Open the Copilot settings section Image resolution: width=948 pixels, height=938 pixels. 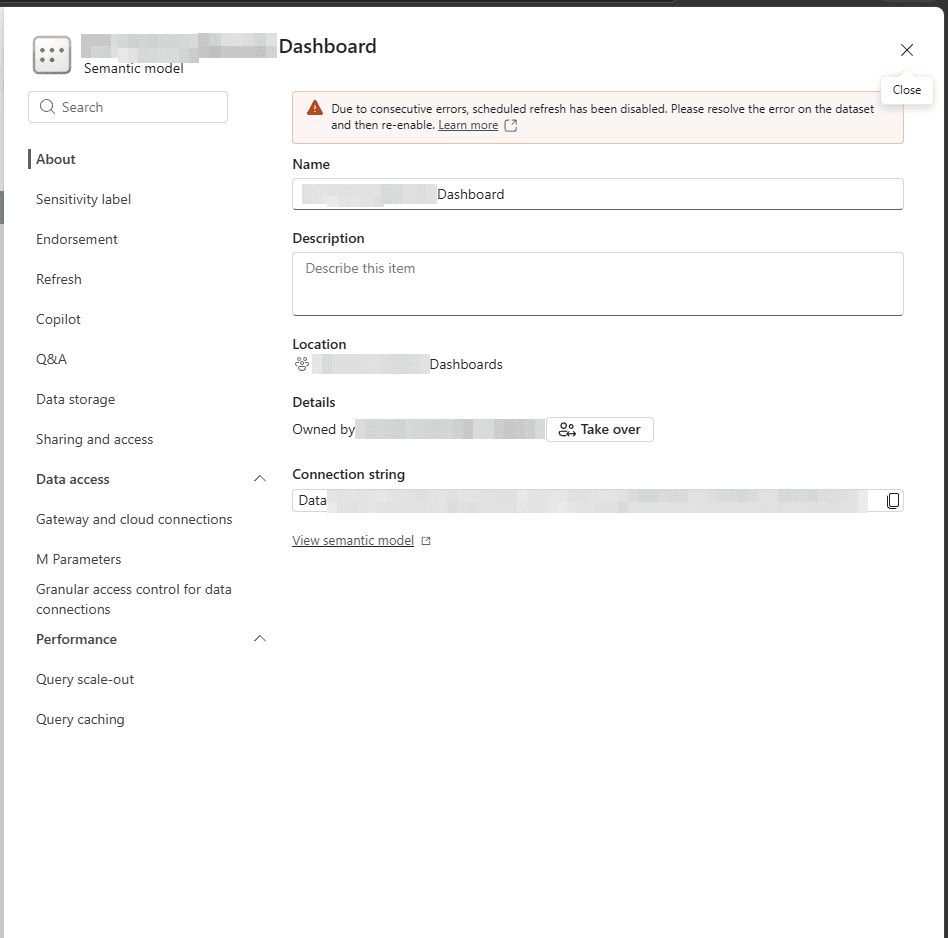(x=58, y=319)
